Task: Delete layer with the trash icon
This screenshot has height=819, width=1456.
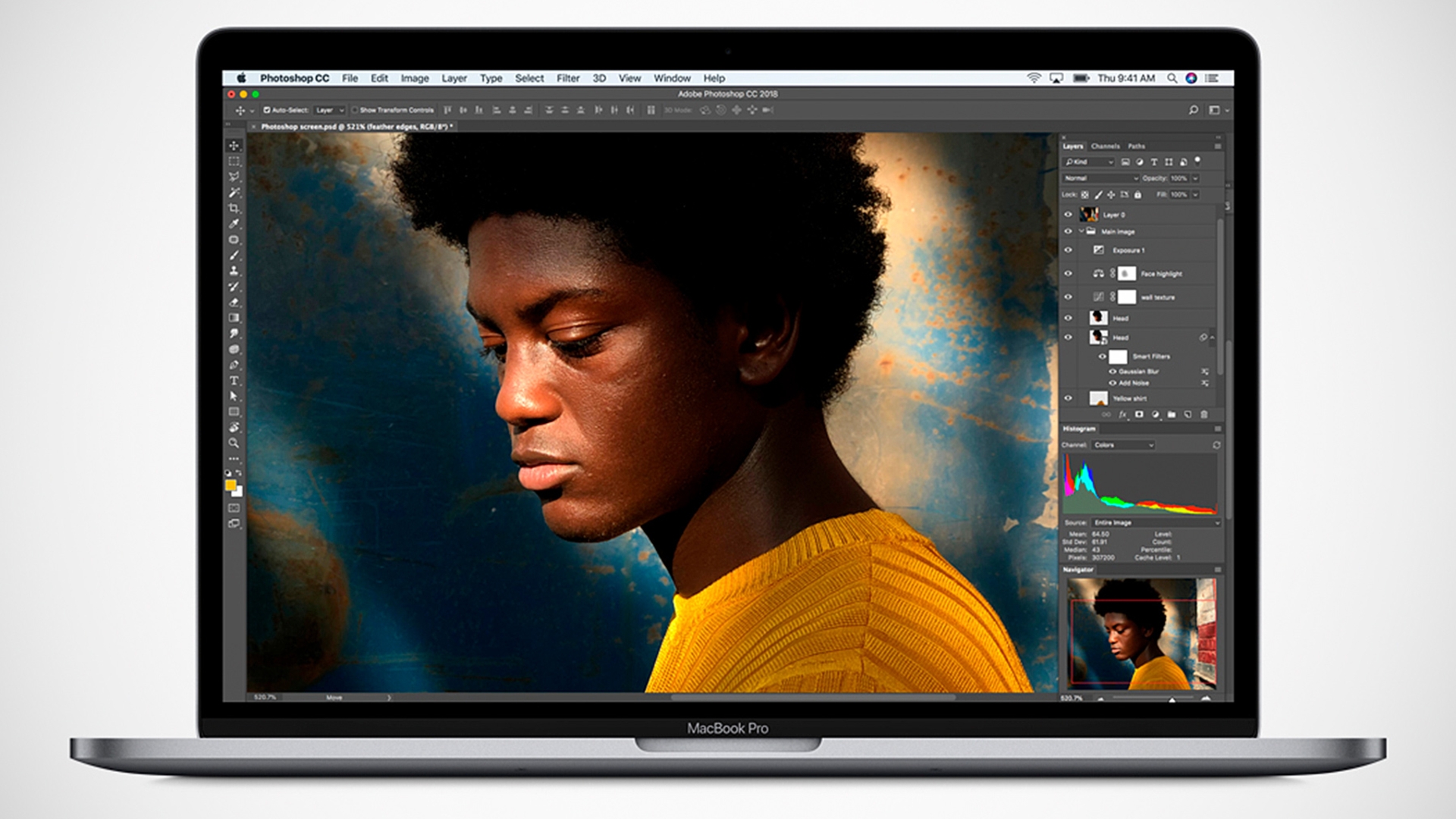Action: point(1204,415)
